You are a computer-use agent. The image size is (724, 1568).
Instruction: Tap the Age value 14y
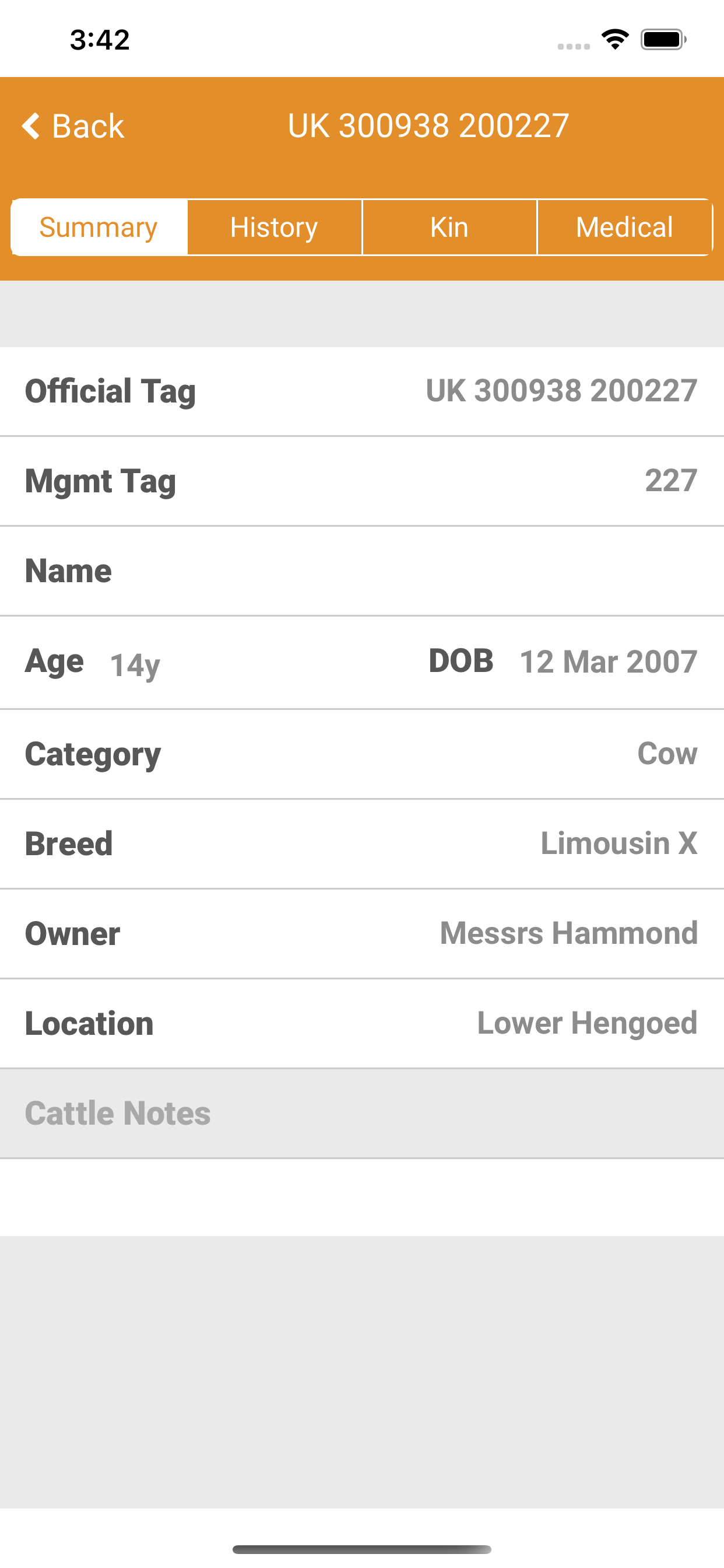(x=135, y=666)
